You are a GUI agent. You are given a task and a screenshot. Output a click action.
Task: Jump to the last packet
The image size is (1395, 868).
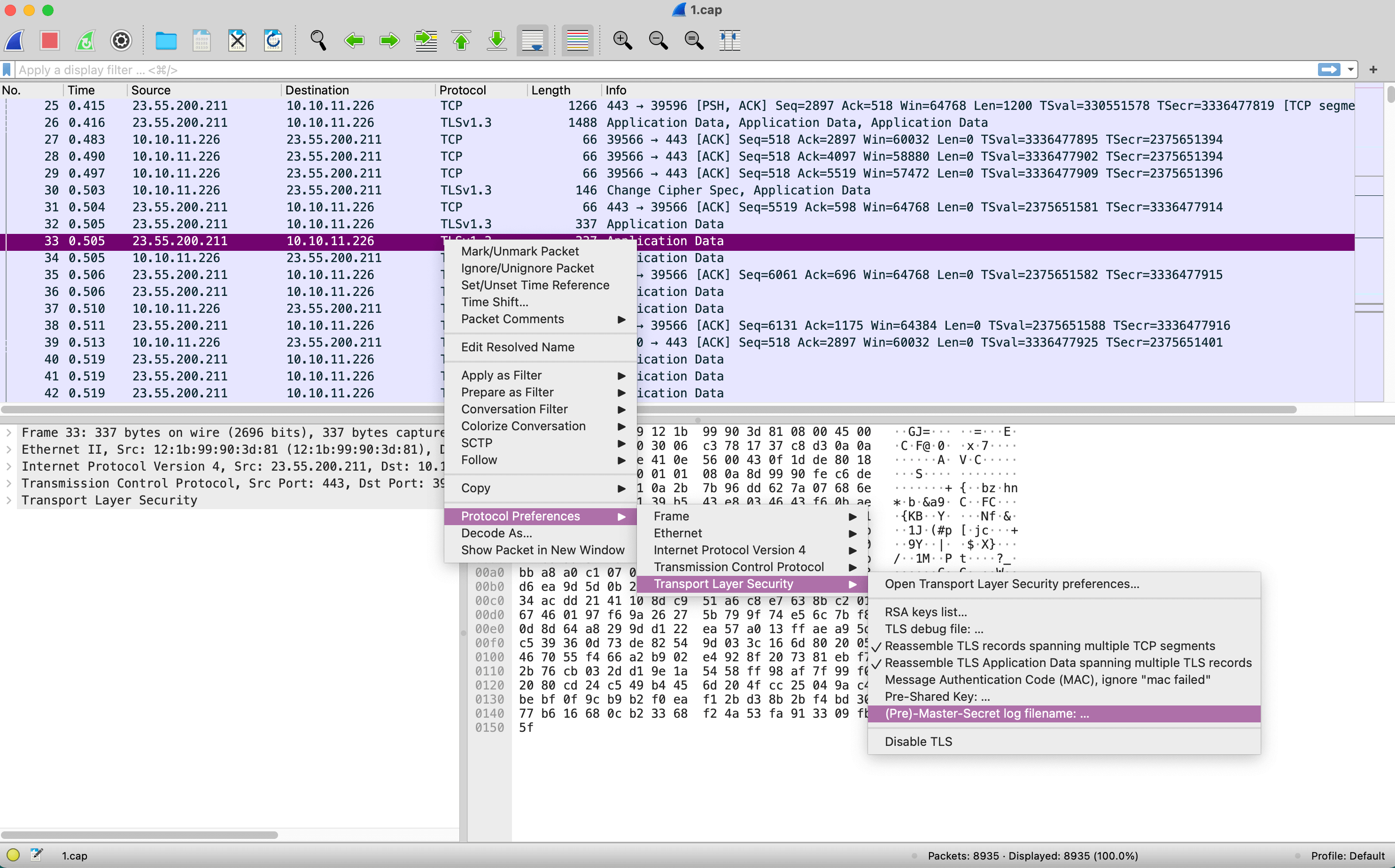[x=496, y=41]
